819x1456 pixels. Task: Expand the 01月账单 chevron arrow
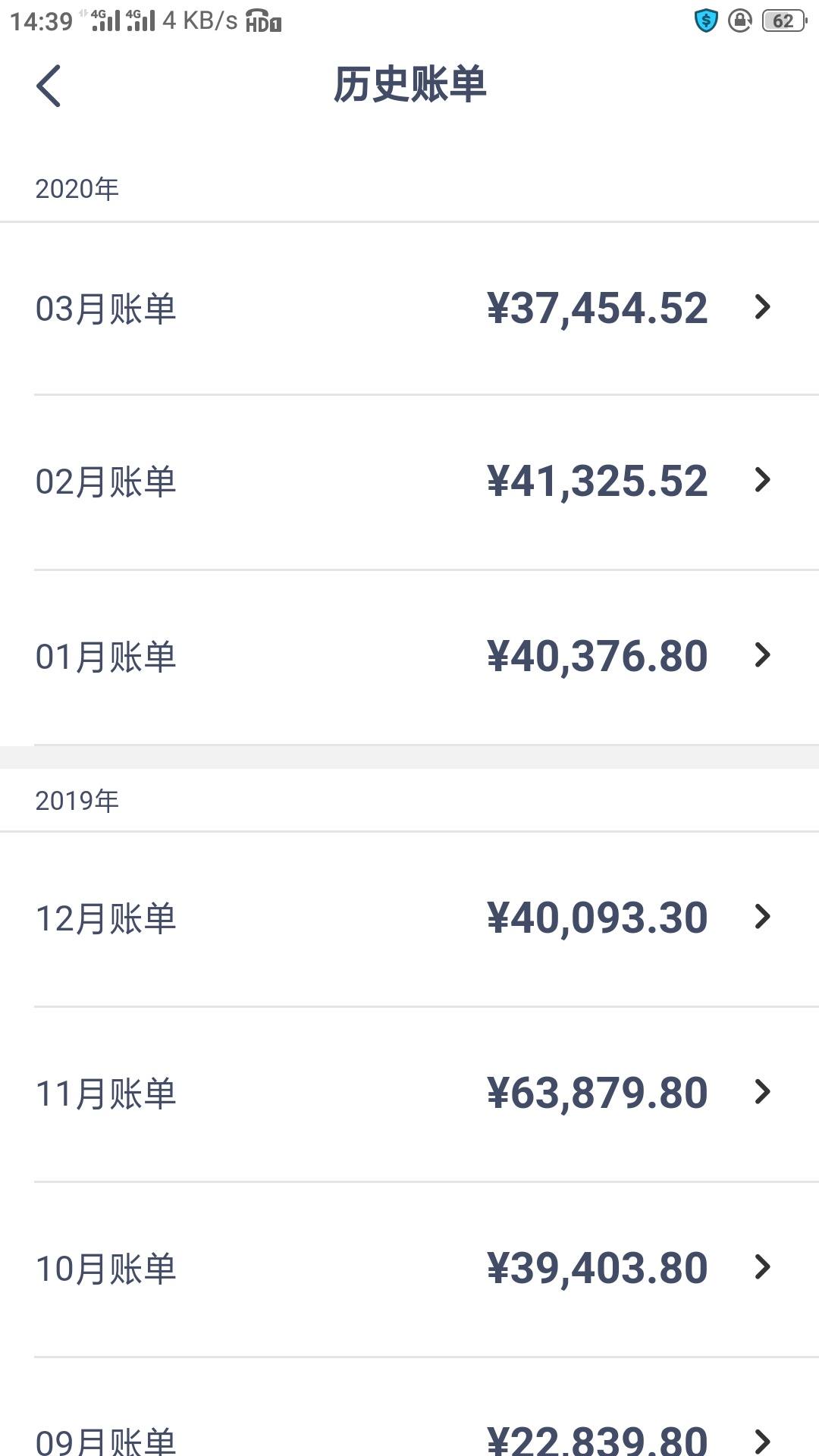click(763, 654)
